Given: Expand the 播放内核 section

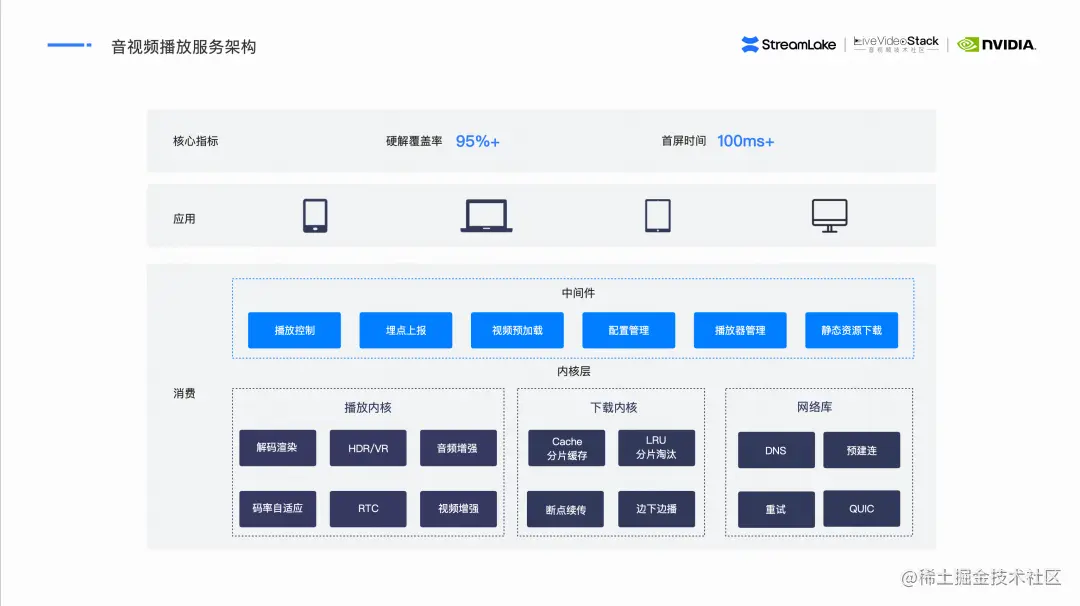Looking at the screenshot, I should click(x=367, y=407).
